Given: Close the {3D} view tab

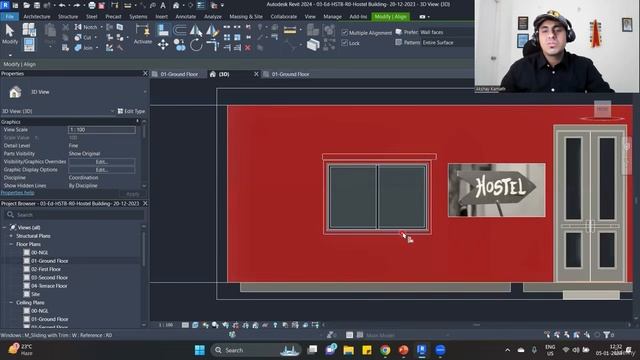Looking at the screenshot, I should coord(256,74).
